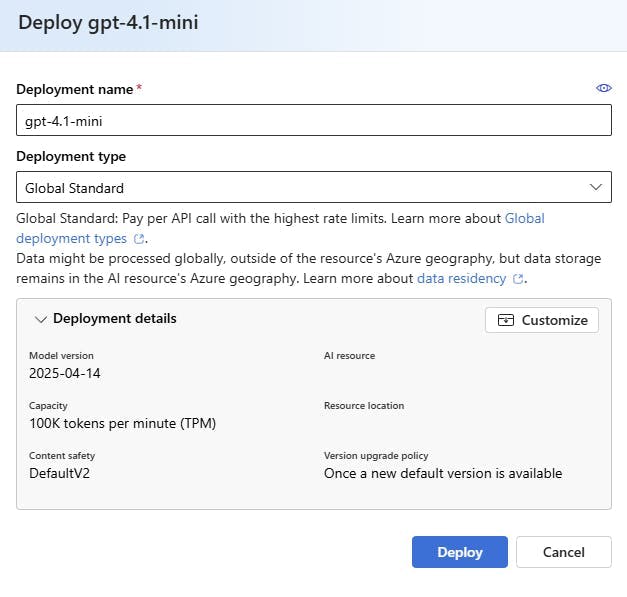627x597 pixels.
Task: Click 'Once a new default version is available'
Action: coord(443,473)
